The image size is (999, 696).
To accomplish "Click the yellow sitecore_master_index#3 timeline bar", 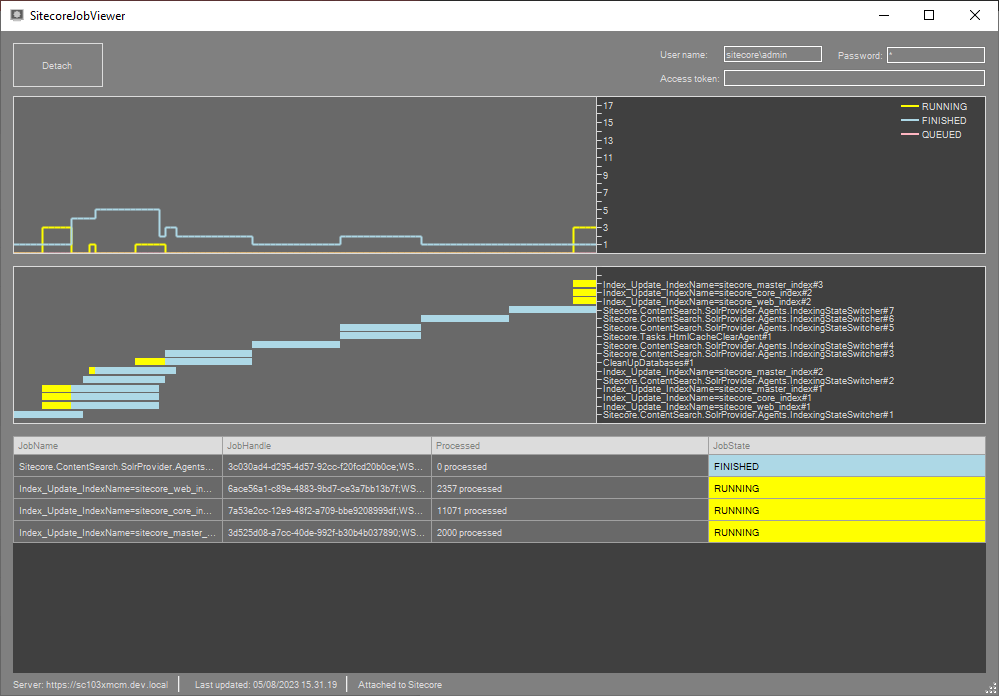I will tap(584, 284).
